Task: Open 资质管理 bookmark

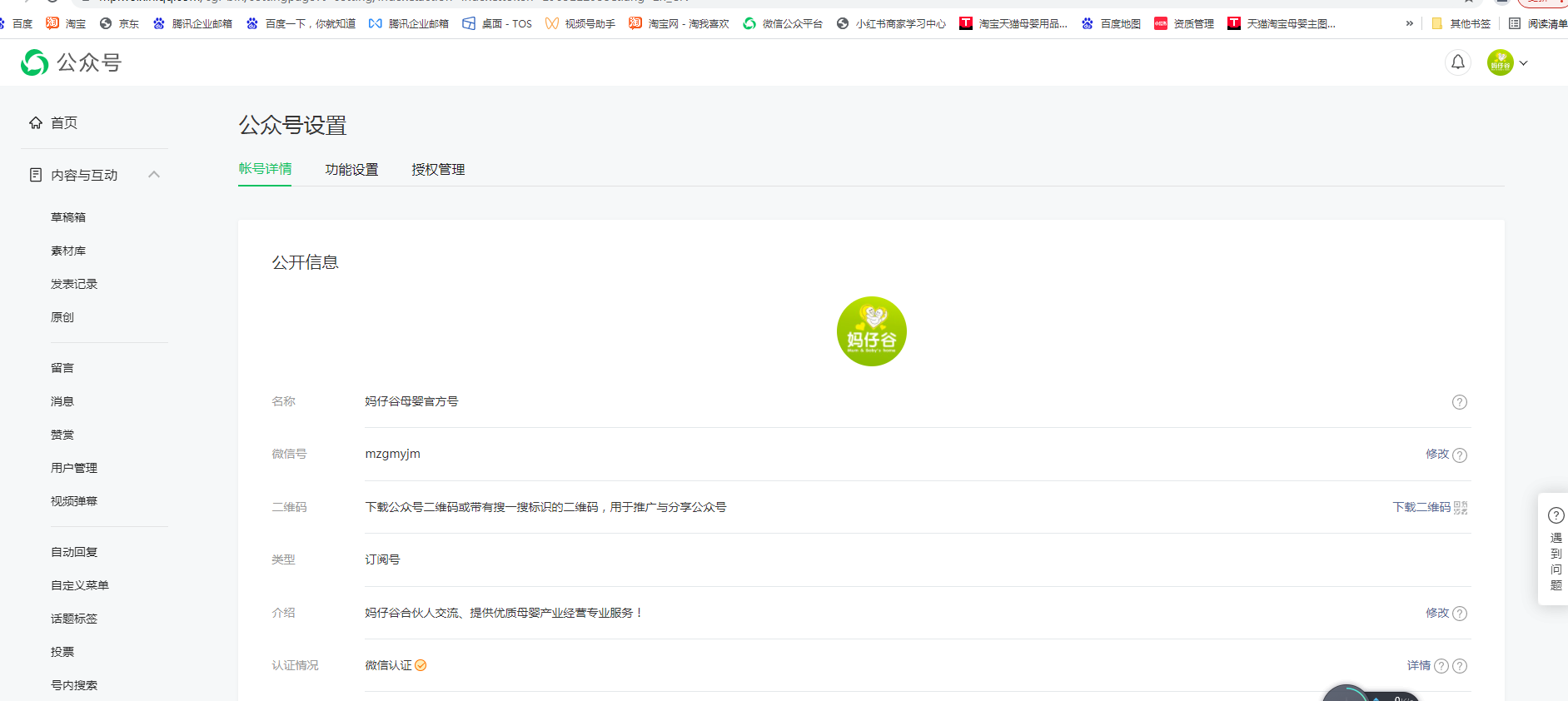Action: click(x=1184, y=23)
